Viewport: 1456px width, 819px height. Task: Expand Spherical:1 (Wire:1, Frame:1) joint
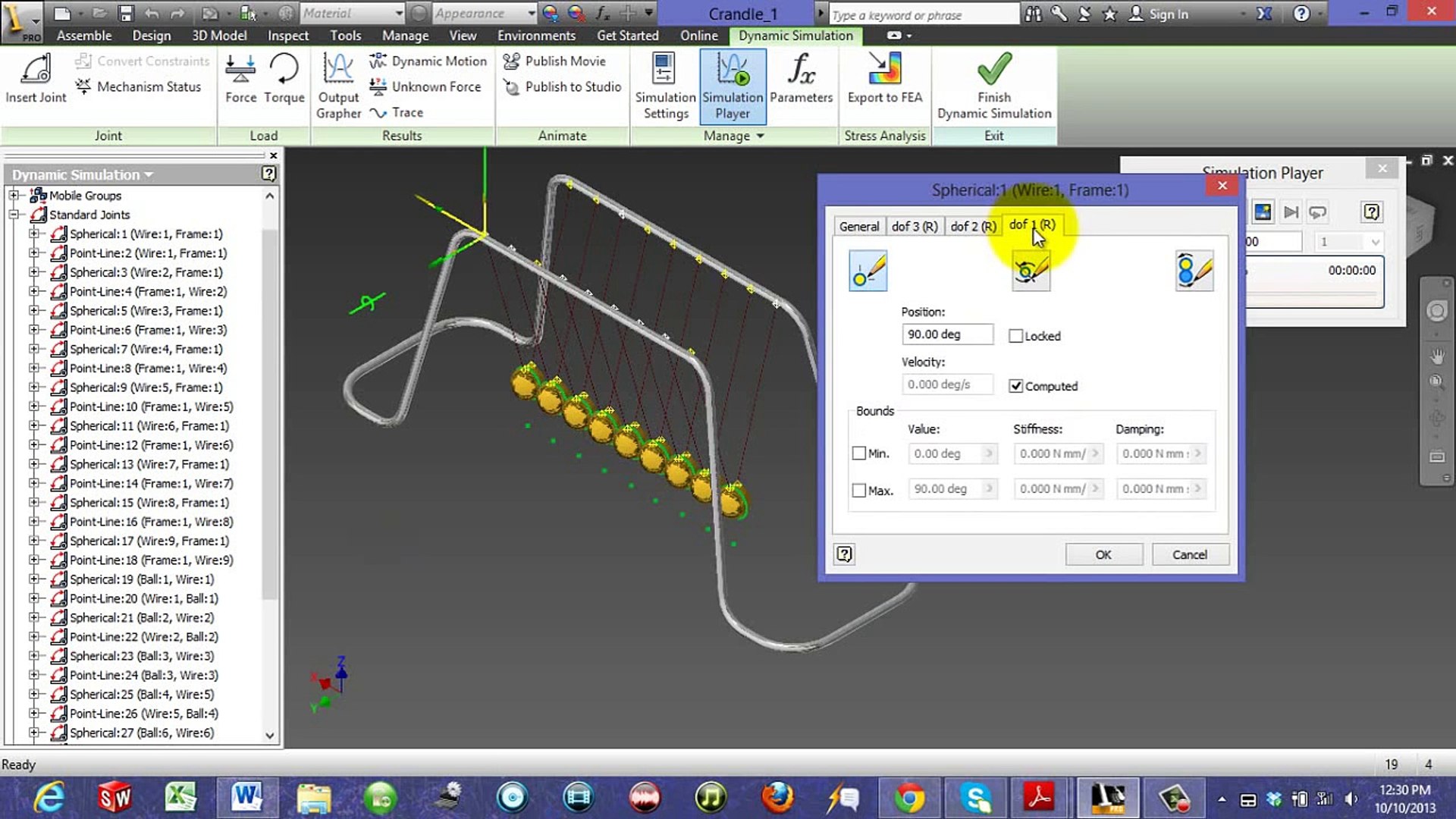click(33, 234)
